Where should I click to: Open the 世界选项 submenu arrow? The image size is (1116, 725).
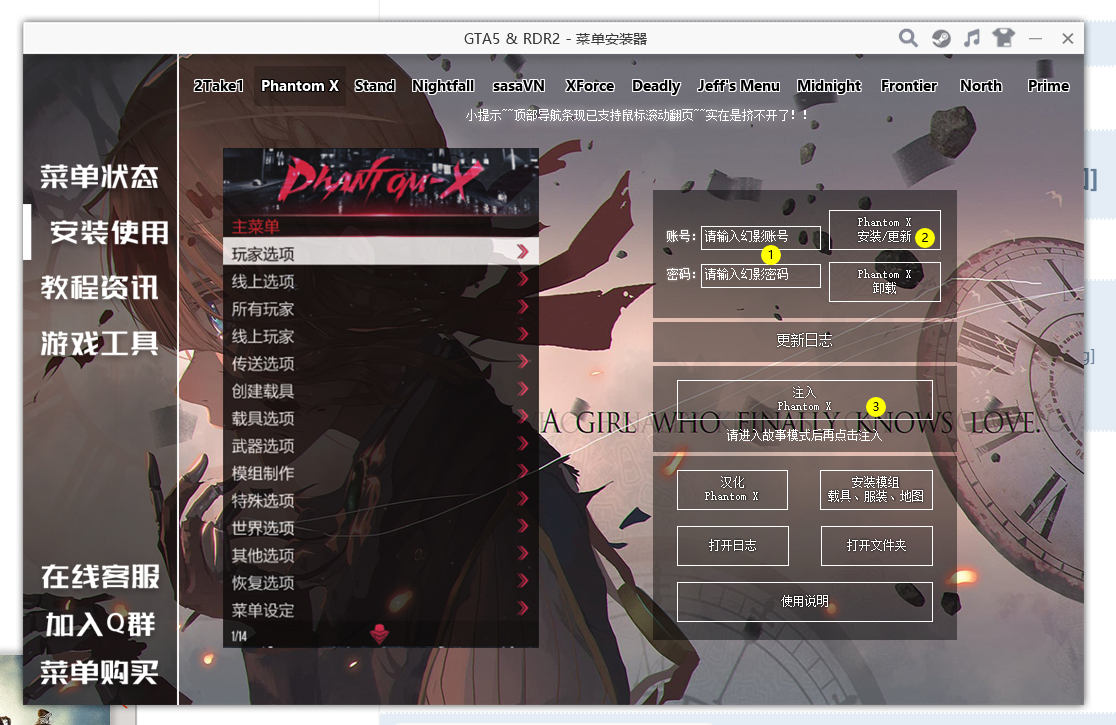(523, 527)
